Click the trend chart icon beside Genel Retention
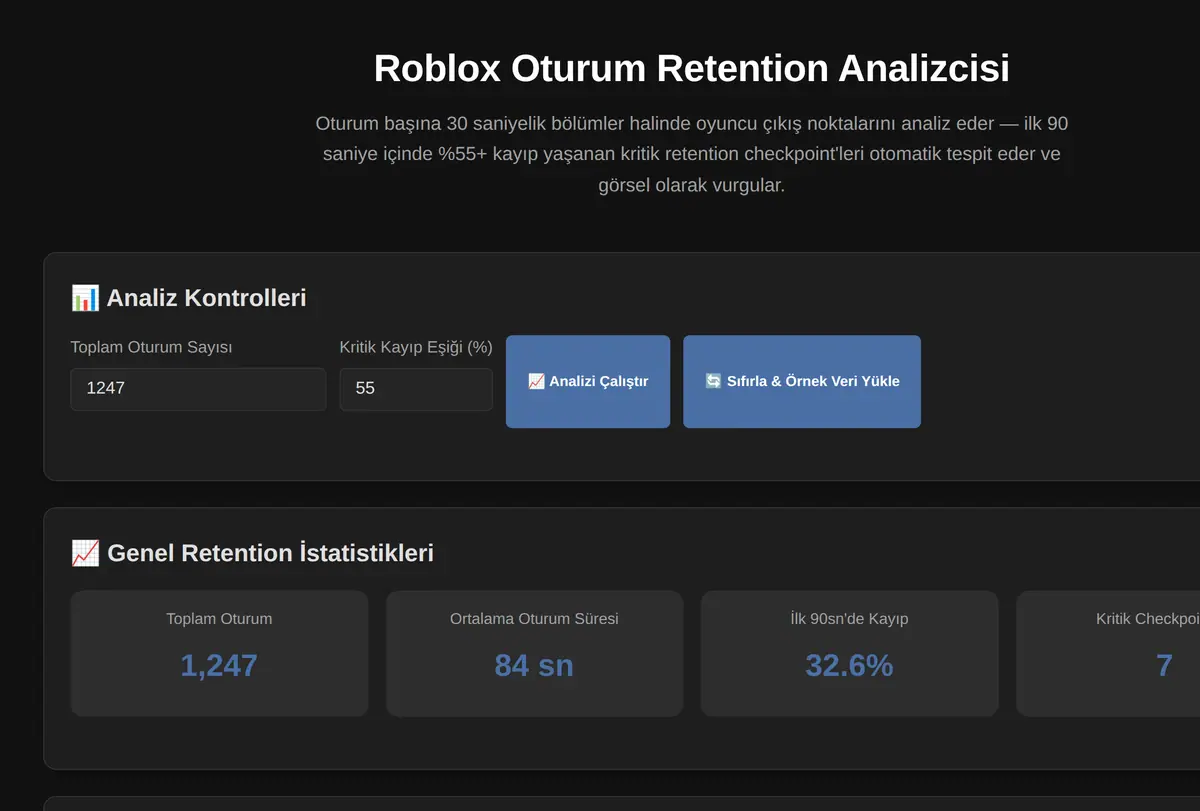The height and width of the screenshot is (811, 1200). pos(85,553)
